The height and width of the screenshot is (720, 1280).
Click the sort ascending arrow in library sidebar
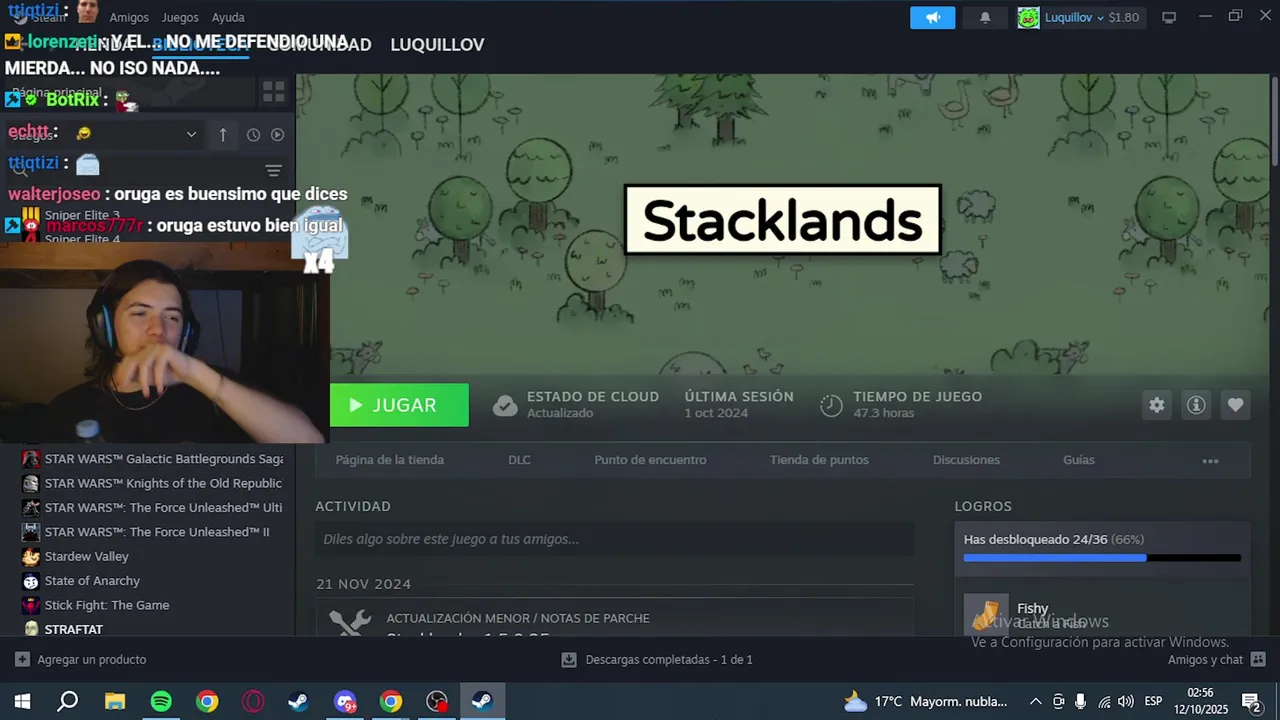pyautogui.click(x=223, y=134)
